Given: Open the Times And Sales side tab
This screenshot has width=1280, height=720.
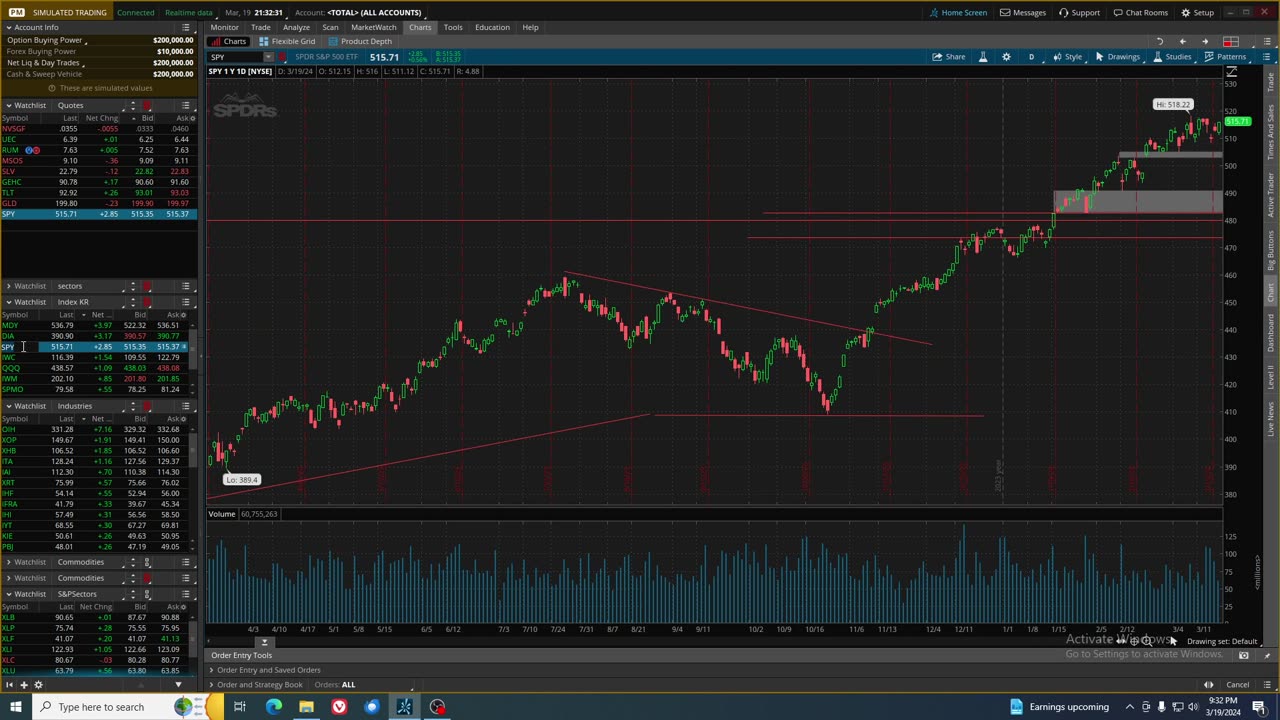Looking at the screenshot, I should [1271, 134].
